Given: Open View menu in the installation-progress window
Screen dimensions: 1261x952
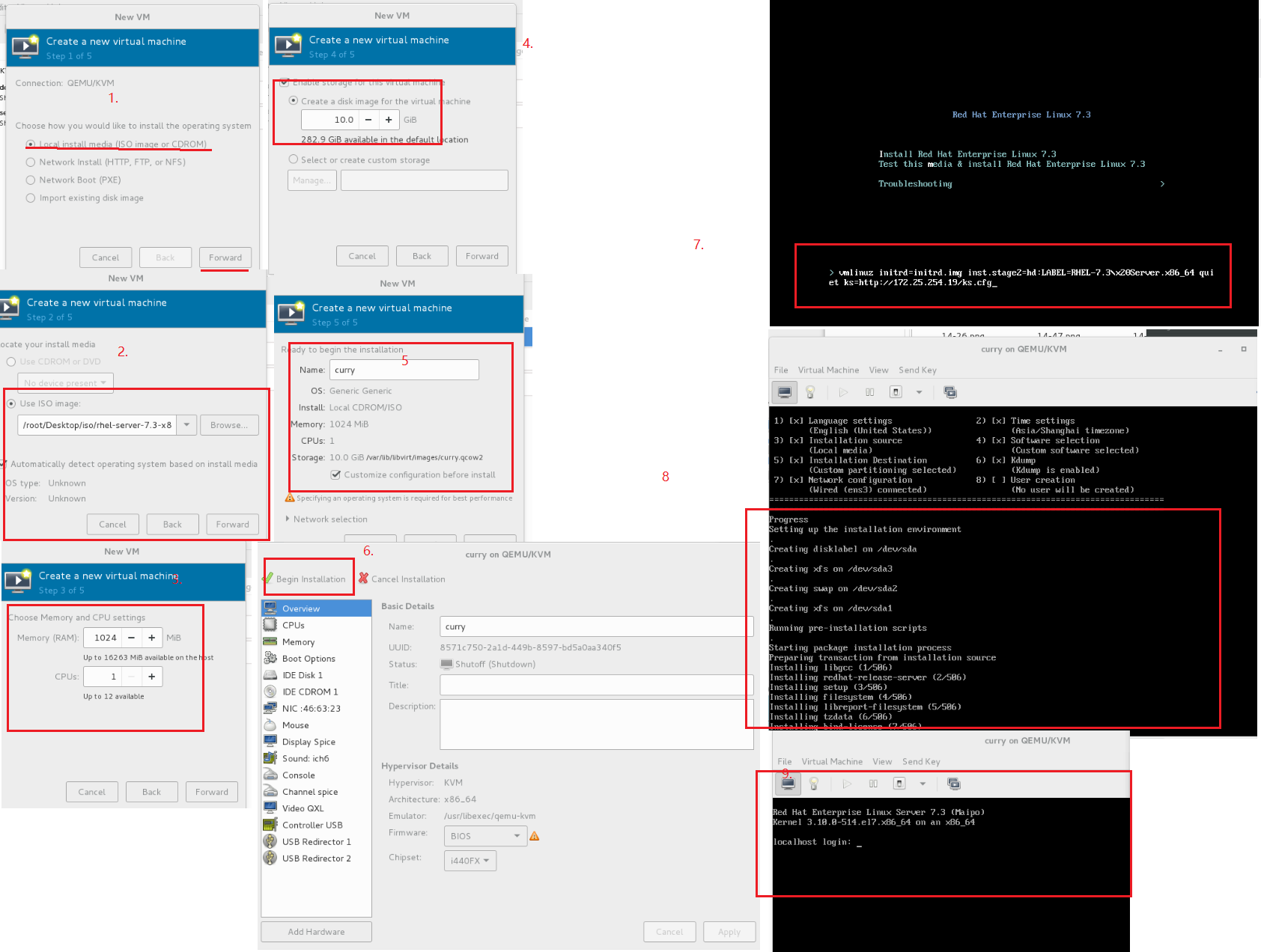Looking at the screenshot, I should point(878,370).
